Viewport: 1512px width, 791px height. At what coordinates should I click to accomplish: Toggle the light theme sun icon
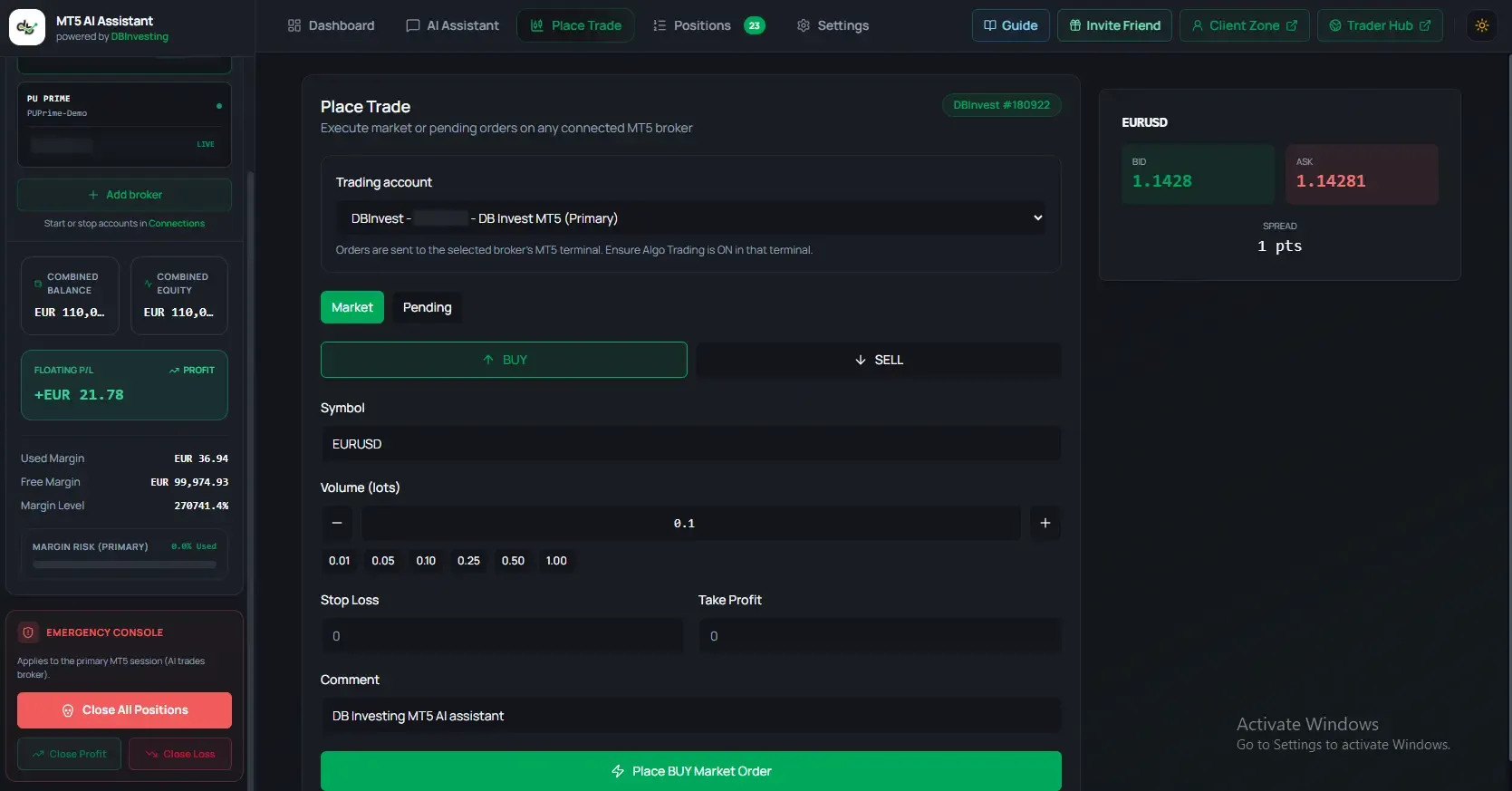point(1481,25)
